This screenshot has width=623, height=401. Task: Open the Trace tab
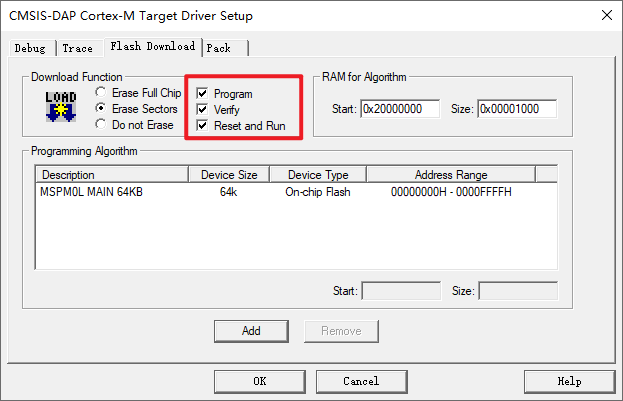(77, 48)
